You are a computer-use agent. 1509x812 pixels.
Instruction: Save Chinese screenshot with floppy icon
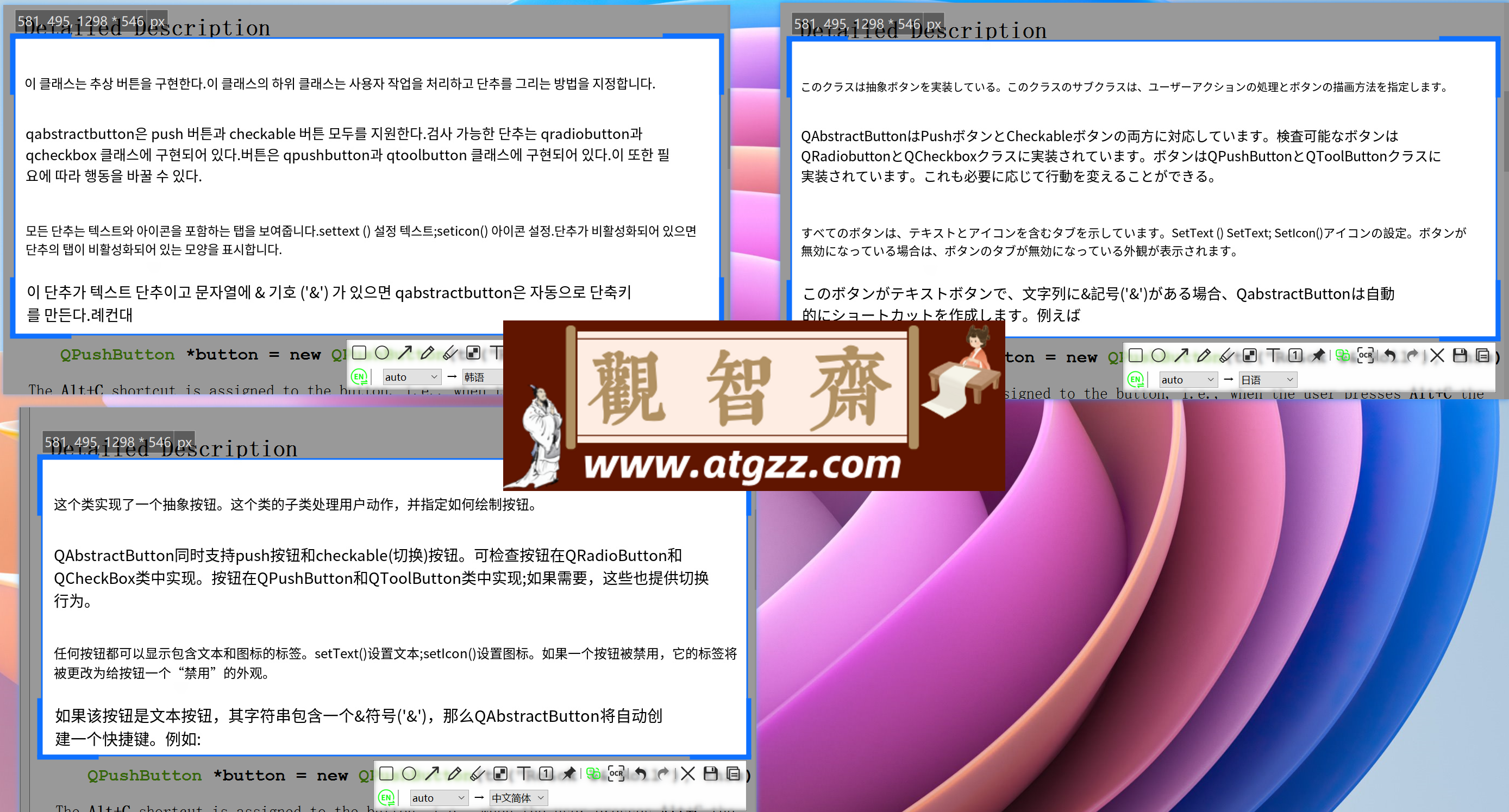coord(711,773)
